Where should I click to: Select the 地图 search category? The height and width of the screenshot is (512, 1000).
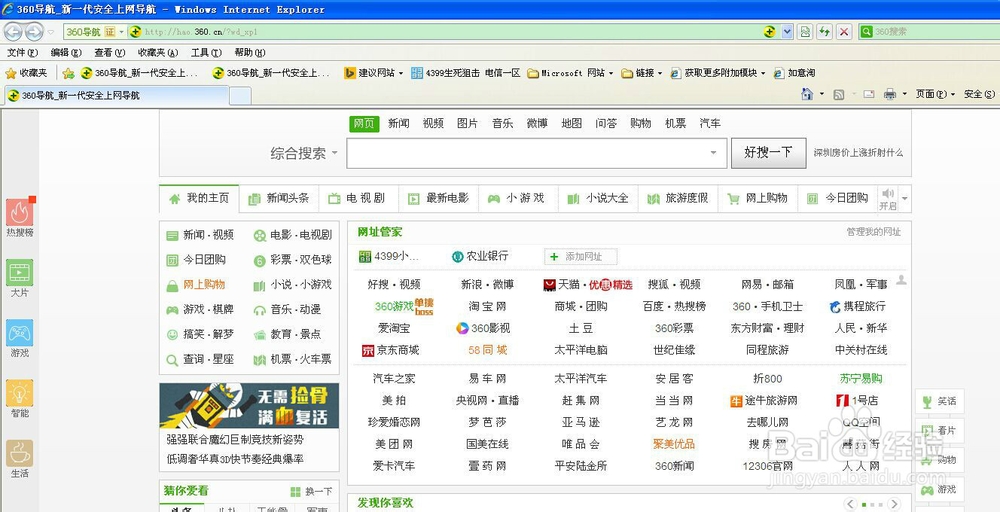pos(571,124)
